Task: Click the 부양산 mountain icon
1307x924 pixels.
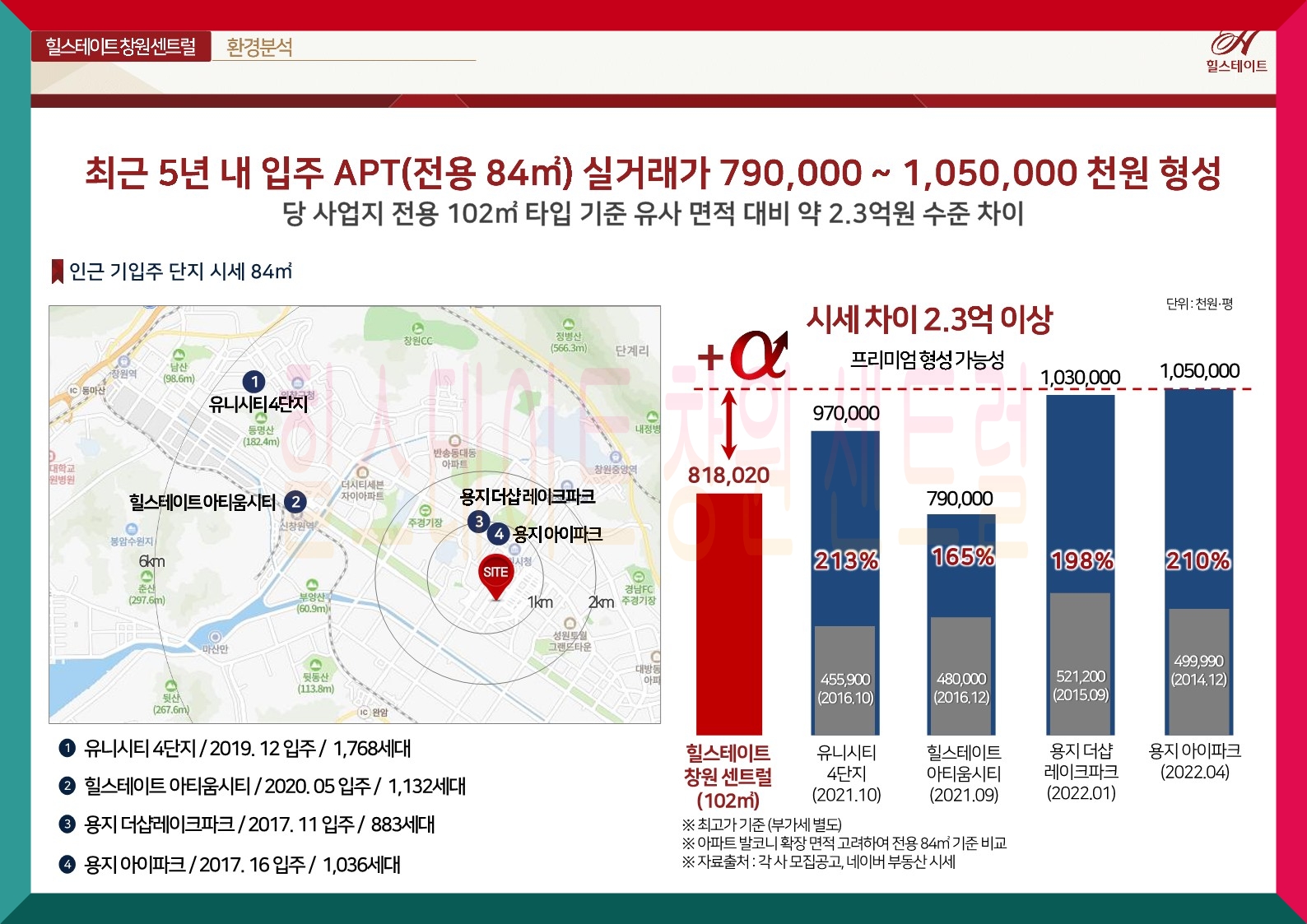Action: click(x=312, y=586)
